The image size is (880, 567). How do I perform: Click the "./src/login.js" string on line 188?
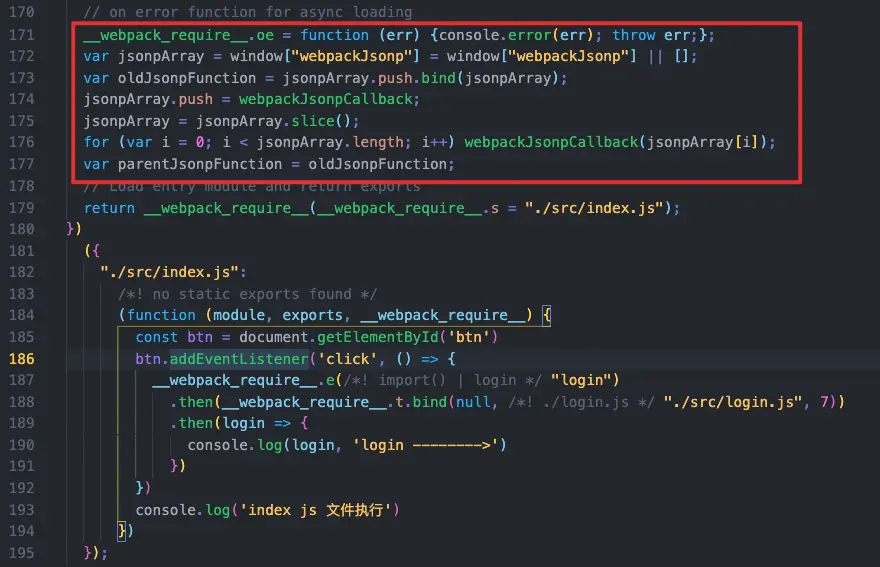(733, 402)
